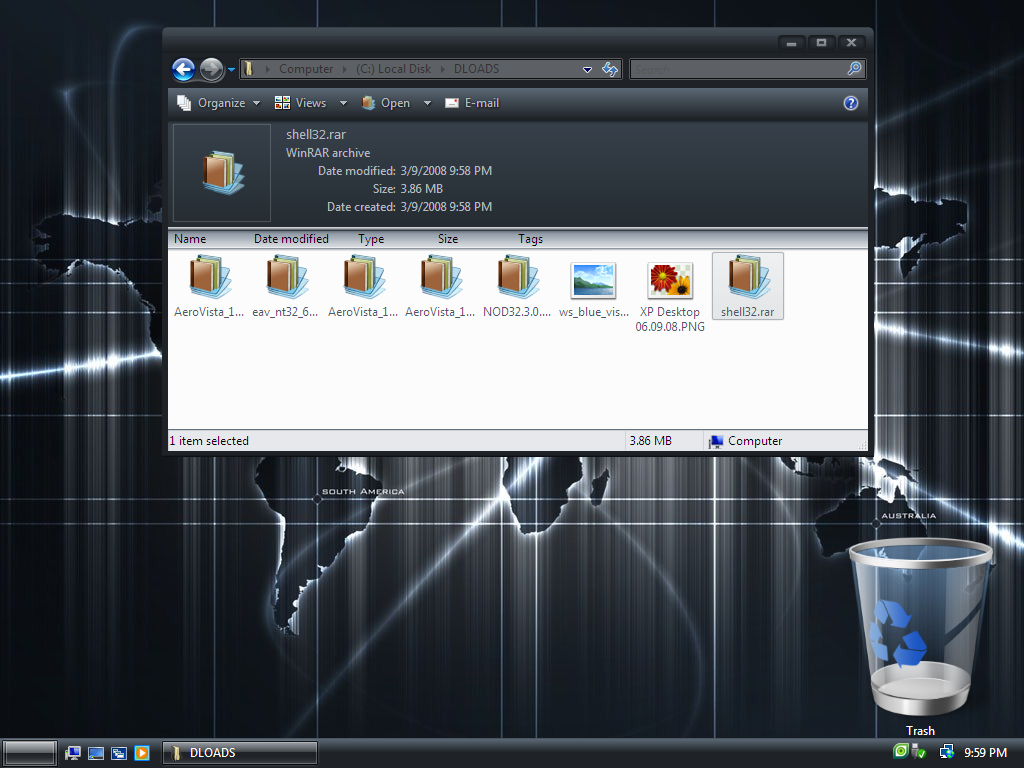Image resolution: width=1024 pixels, height=768 pixels.
Task: Select the shell32.rar archive file
Action: [747, 286]
